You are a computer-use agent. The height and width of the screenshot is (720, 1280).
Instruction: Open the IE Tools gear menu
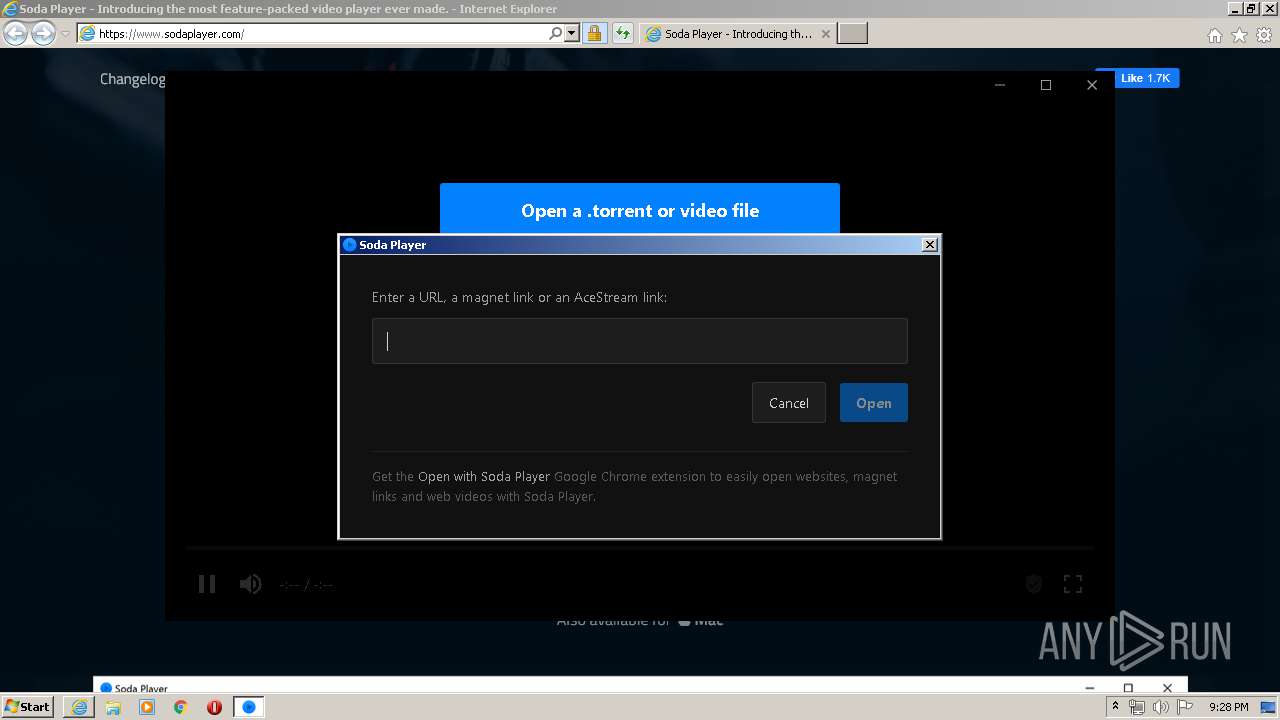pos(1264,35)
